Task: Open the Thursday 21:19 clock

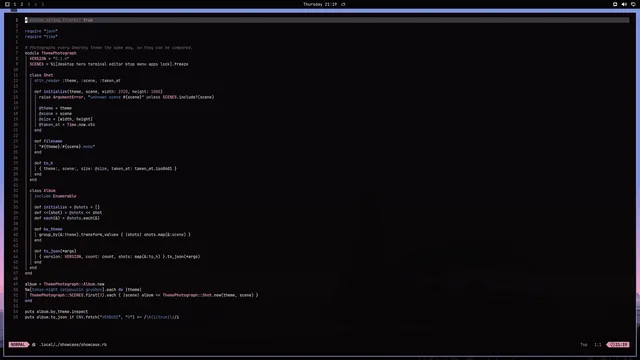Action: [x=320, y=4]
